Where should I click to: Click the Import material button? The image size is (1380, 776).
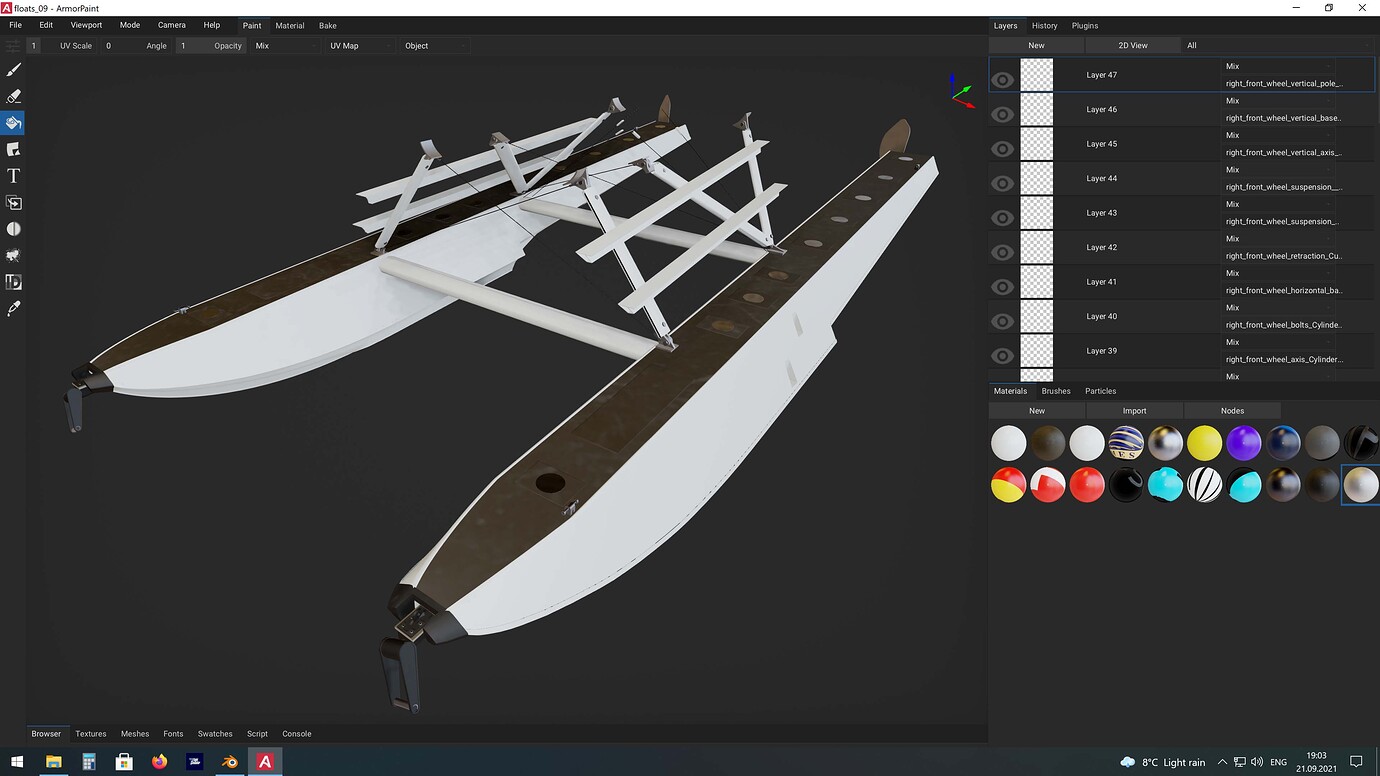coord(1135,411)
